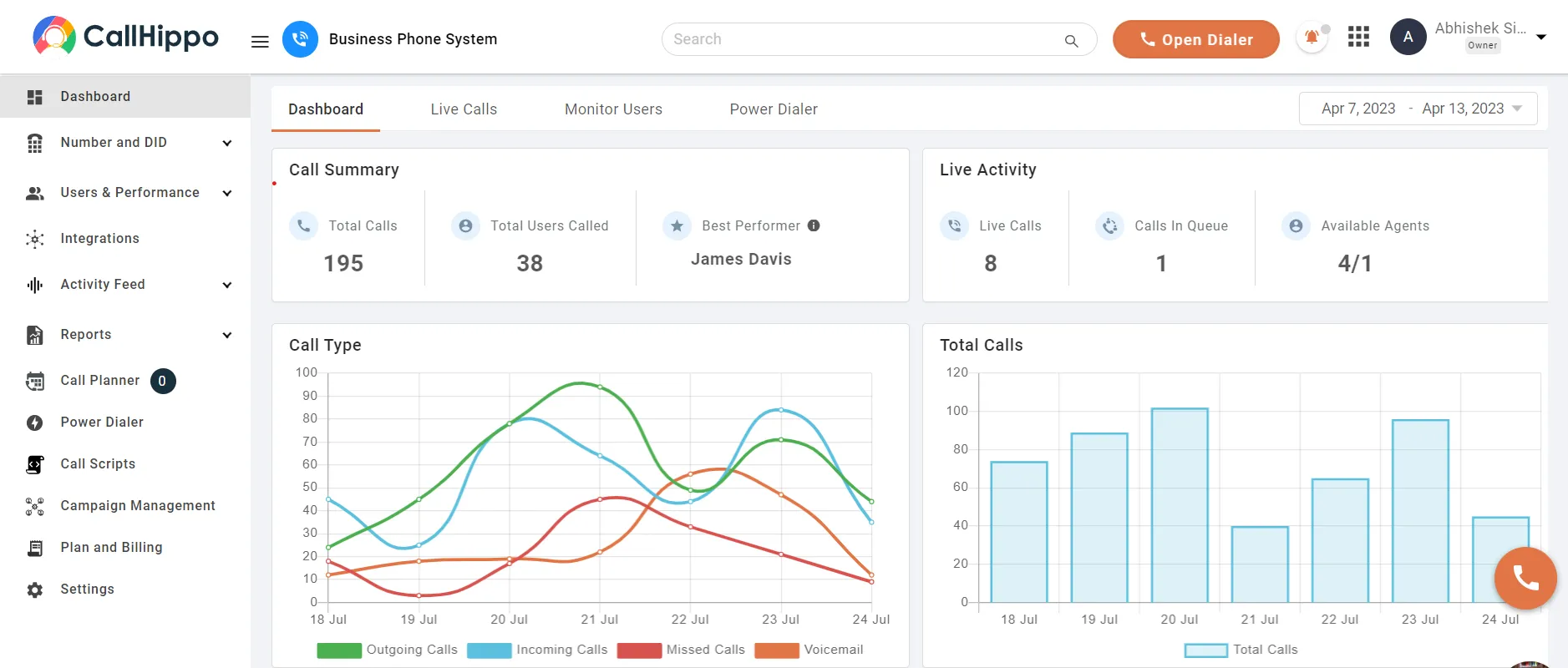Click the Open Dialer button

1195,39
